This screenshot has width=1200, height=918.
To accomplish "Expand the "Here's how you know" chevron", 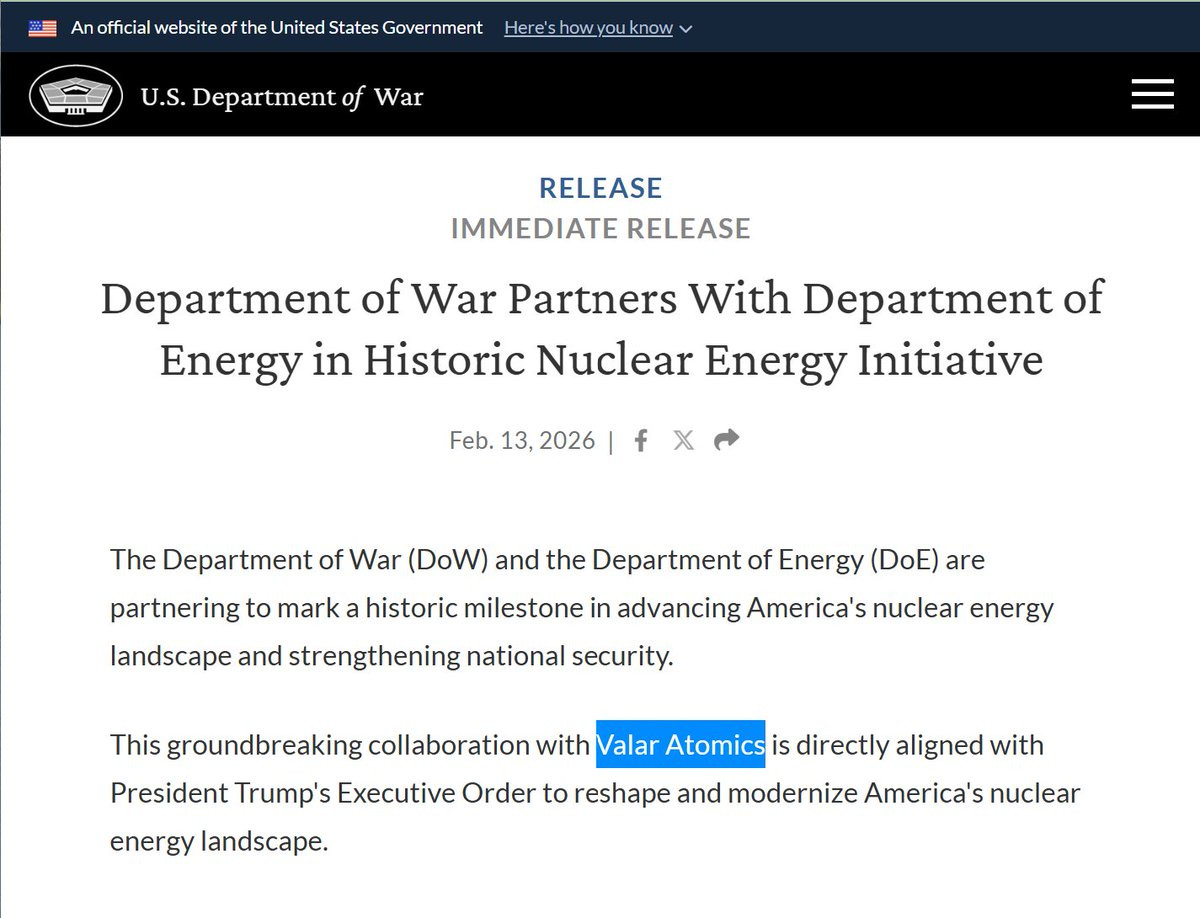I will pos(685,29).
